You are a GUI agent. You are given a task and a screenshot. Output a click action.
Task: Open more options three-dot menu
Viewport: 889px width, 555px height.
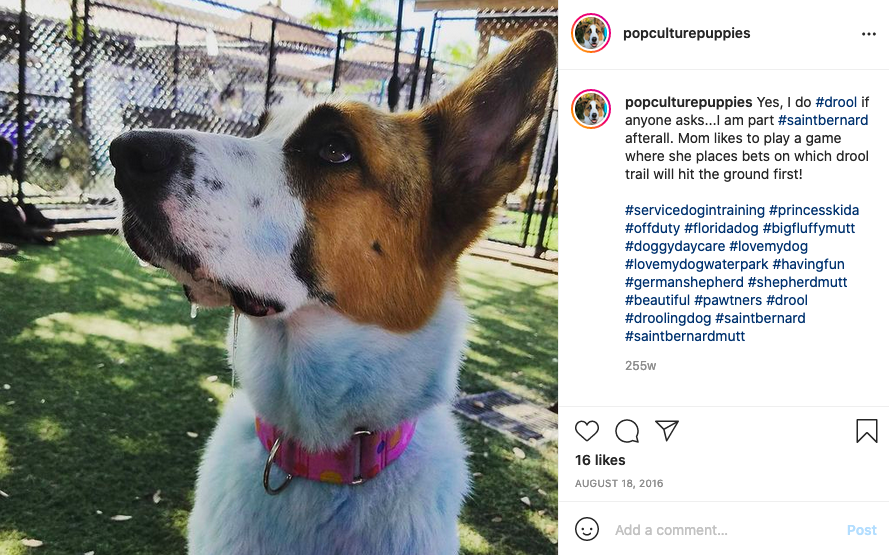click(869, 34)
